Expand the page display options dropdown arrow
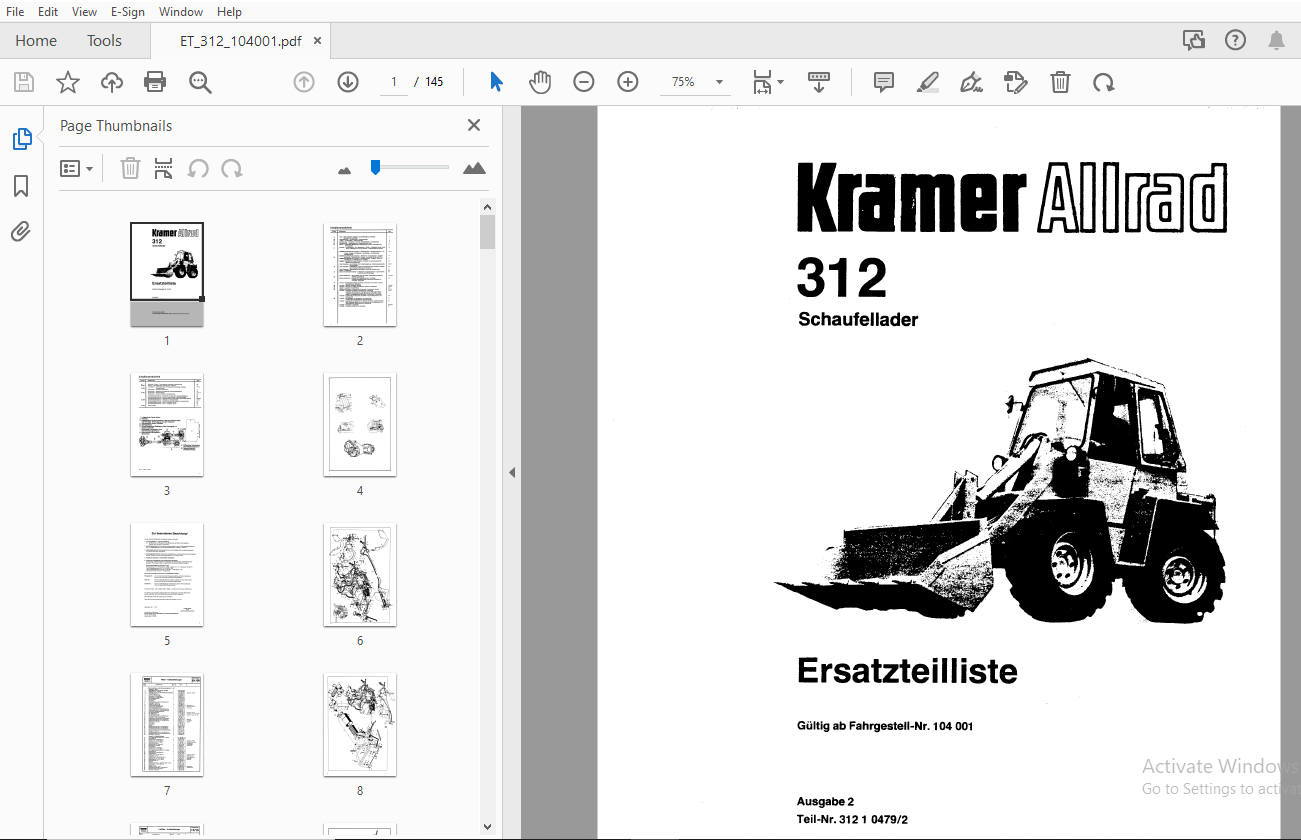The image size is (1301, 840). pyautogui.click(x=781, y=82)
